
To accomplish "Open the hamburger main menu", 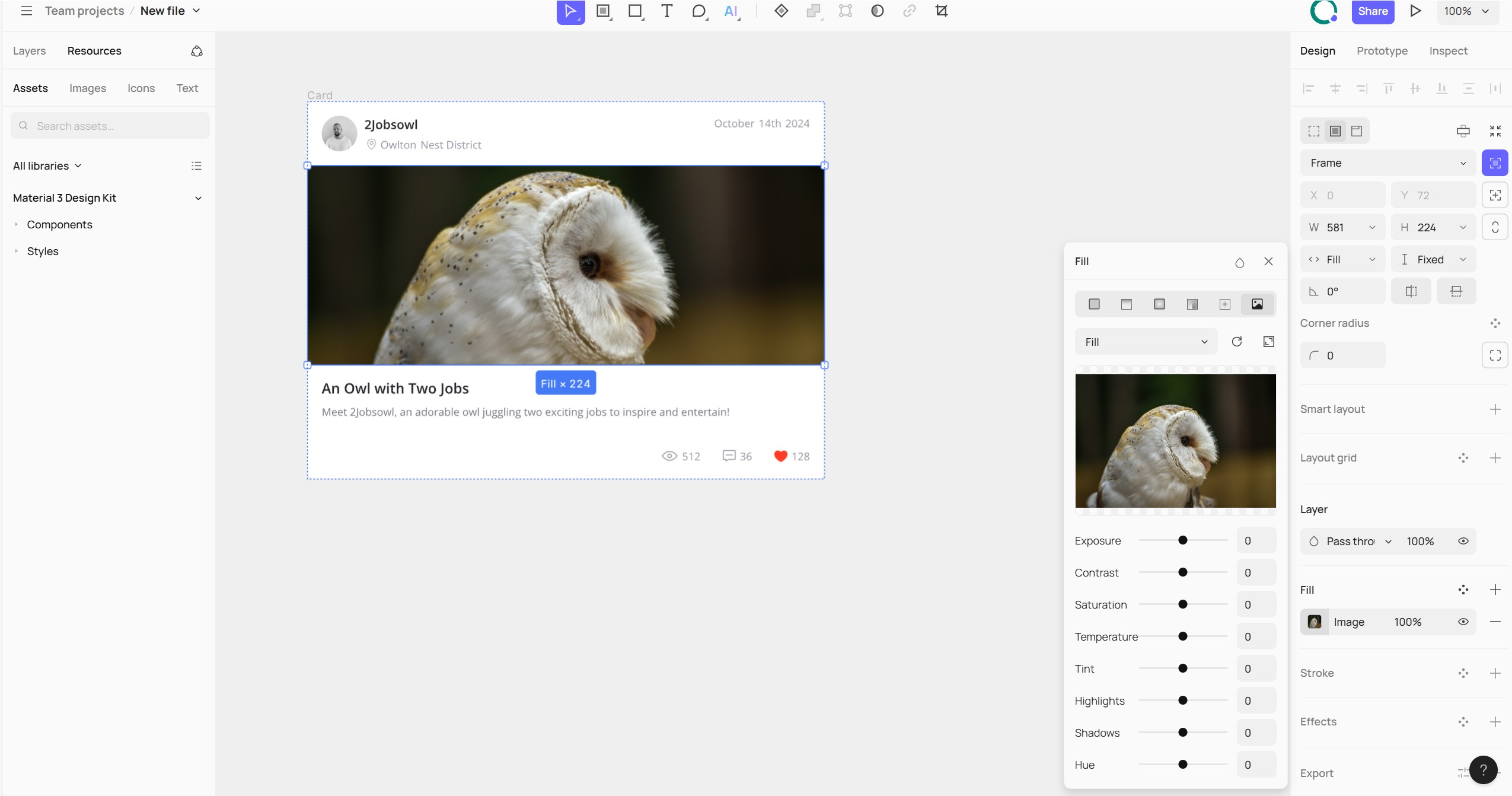I will (x=26, y=11).
